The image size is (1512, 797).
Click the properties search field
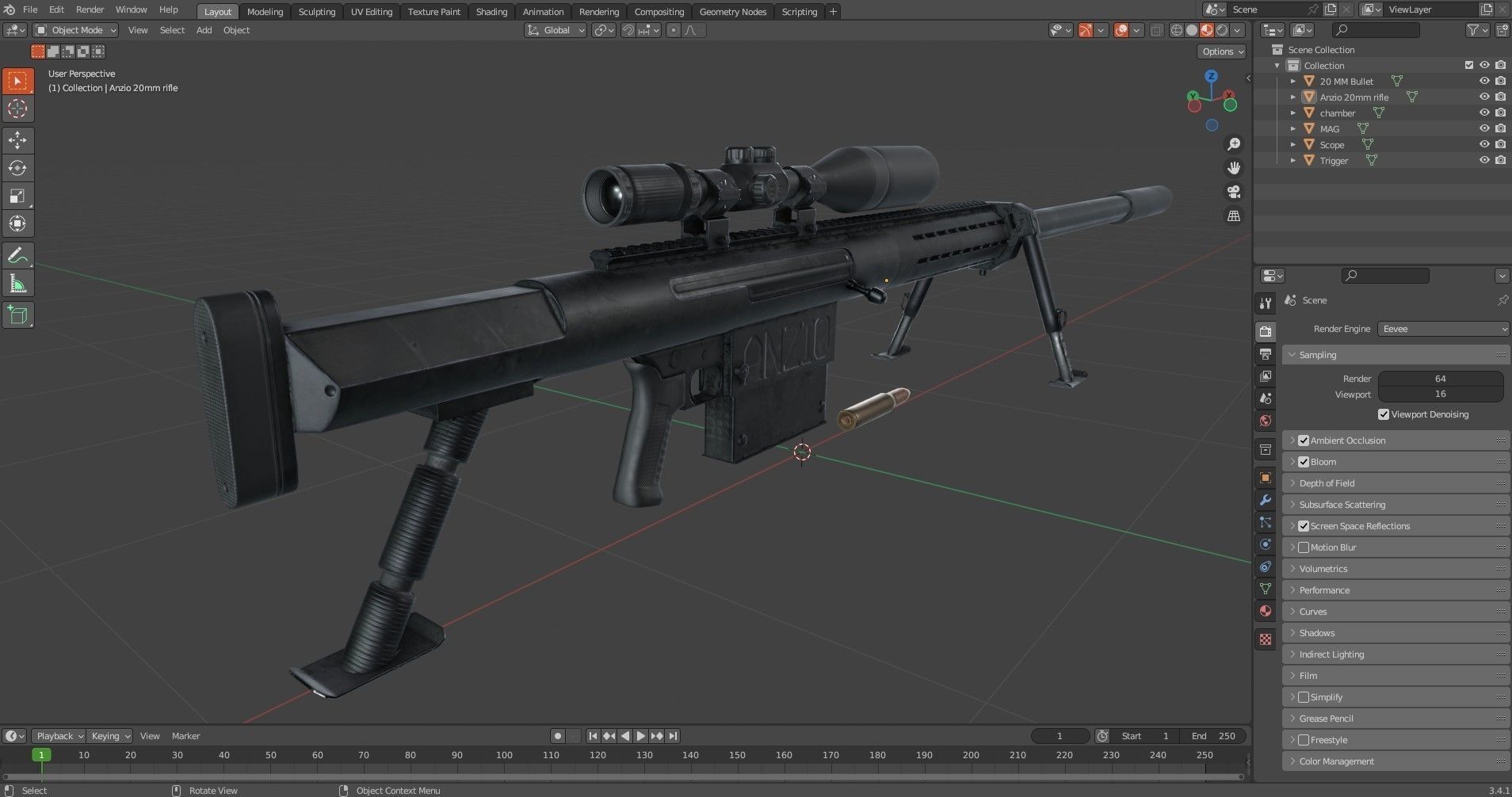[x=1385, y=276]
